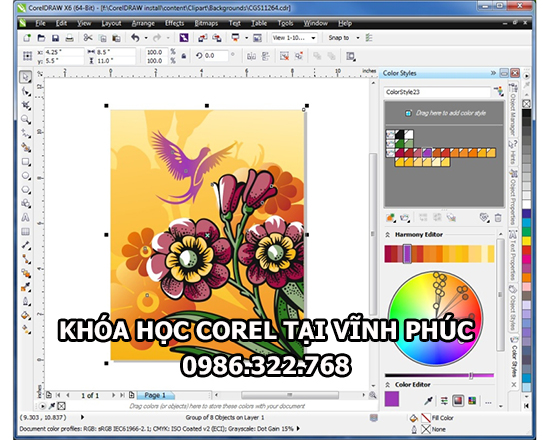Collapse the Color Styles docker chevrons

[493, 73]
